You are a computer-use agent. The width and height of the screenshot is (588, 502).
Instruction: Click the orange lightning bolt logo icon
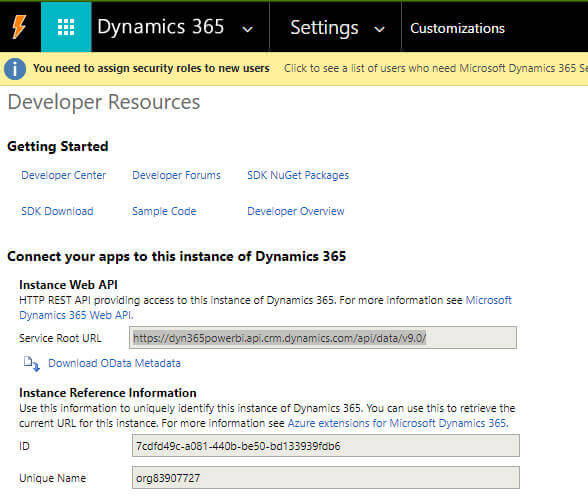click(19, 27)
